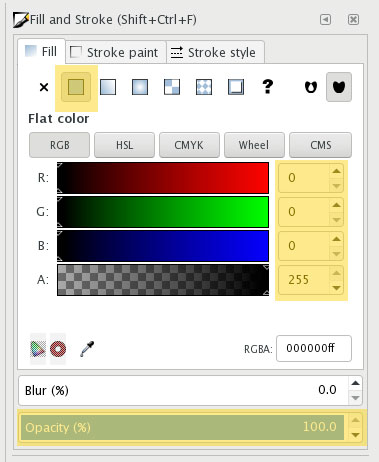
Task: Click the color-managed toggle triangle icon
Action: coord(38,349)
